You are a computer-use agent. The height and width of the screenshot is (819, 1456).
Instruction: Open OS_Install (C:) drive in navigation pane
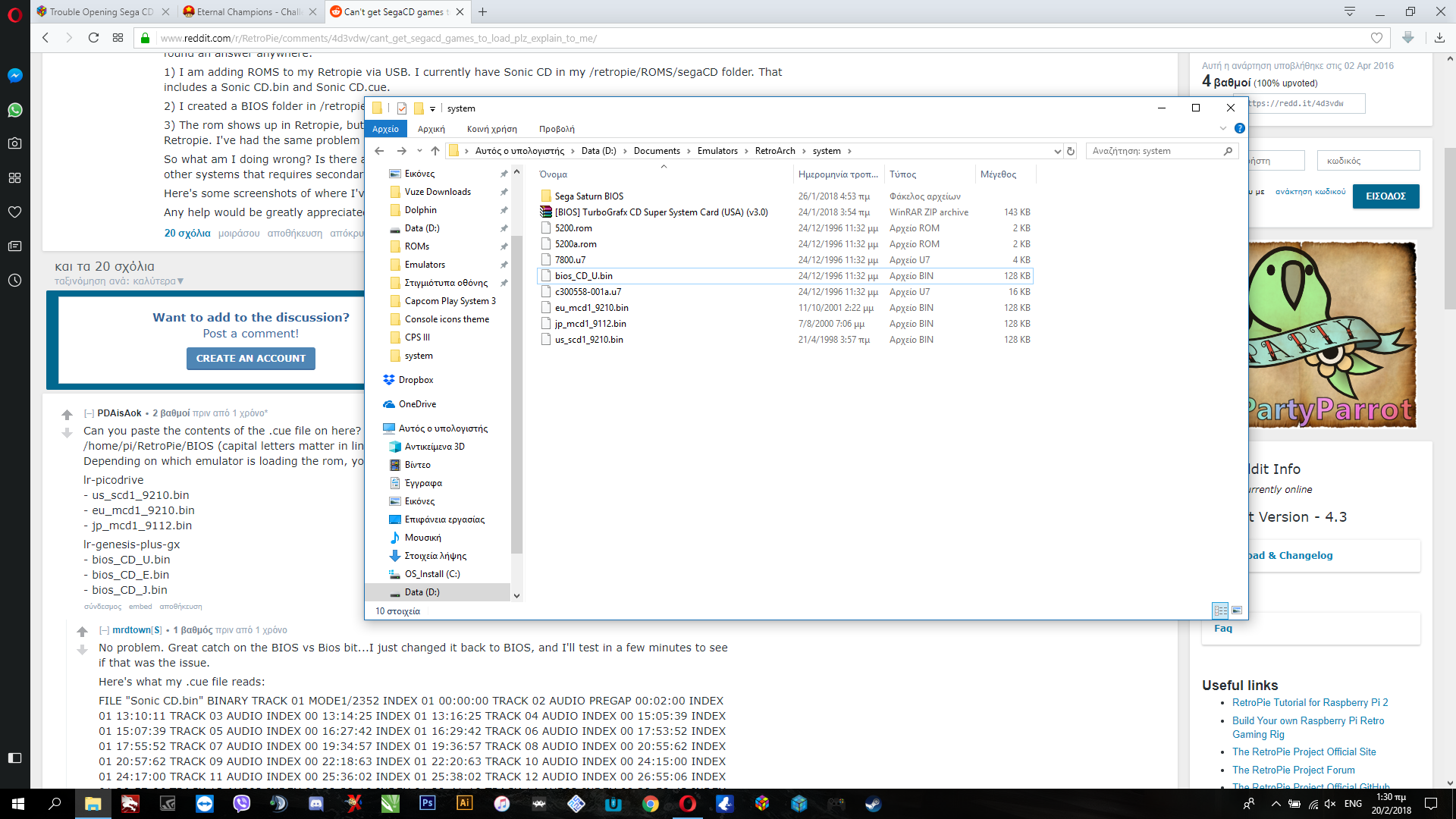coord(432,574)
